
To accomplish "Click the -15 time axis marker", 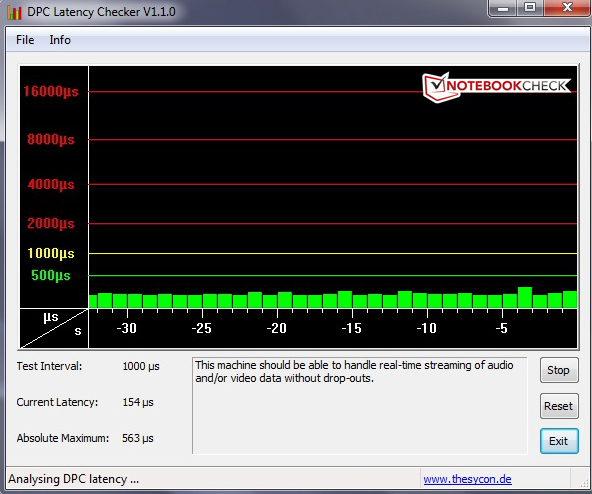I will pyautogui.click(x=352, y=328).
